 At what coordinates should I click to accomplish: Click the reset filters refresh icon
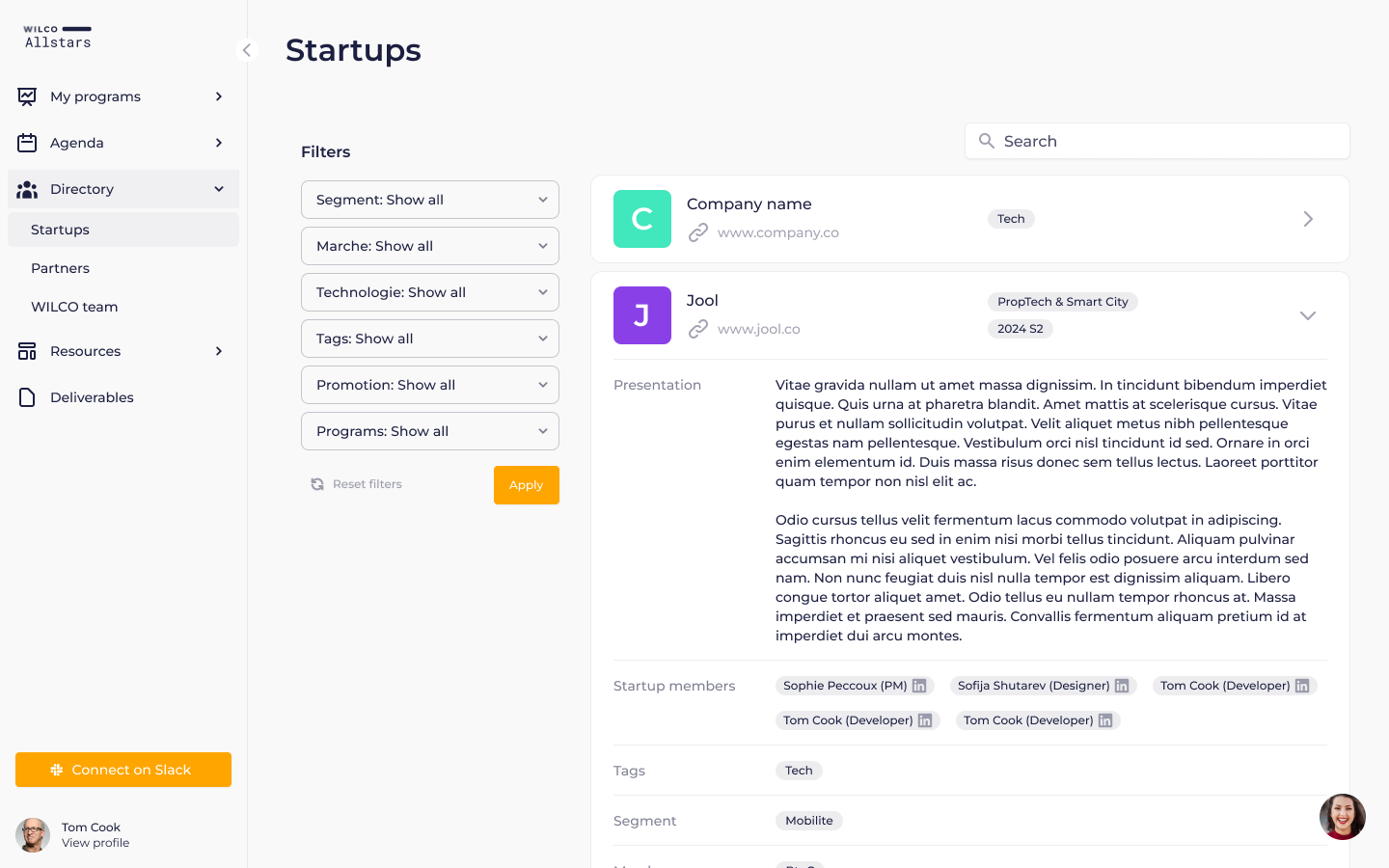(x=317, y=484)
